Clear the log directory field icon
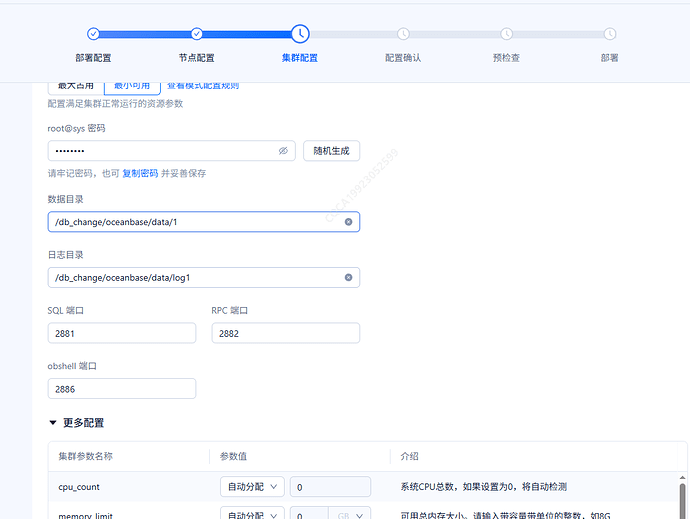 pos(348,277)
